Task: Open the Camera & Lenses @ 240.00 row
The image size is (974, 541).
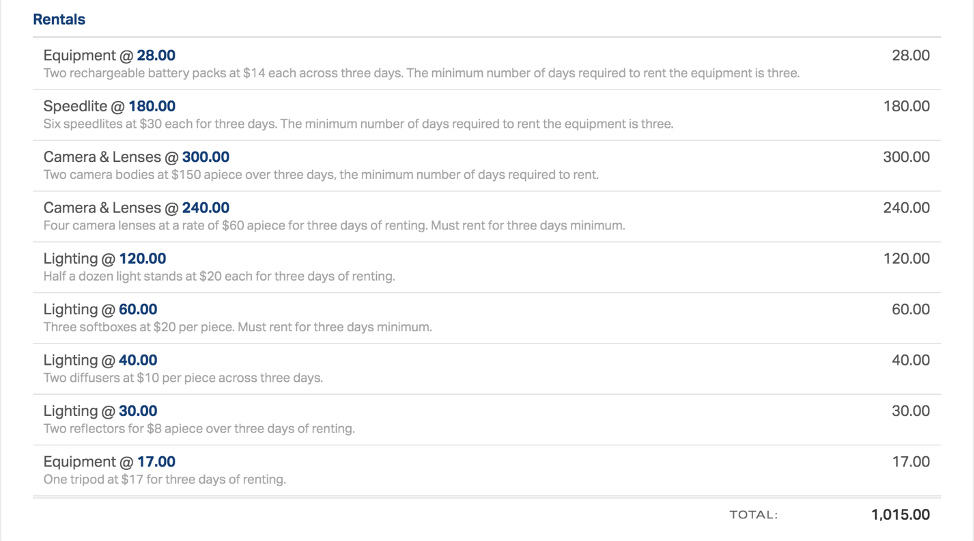Action: point(487,216)
